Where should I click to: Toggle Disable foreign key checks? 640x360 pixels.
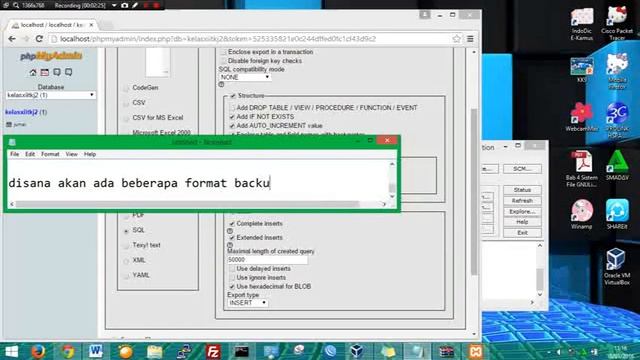[223, 61]
